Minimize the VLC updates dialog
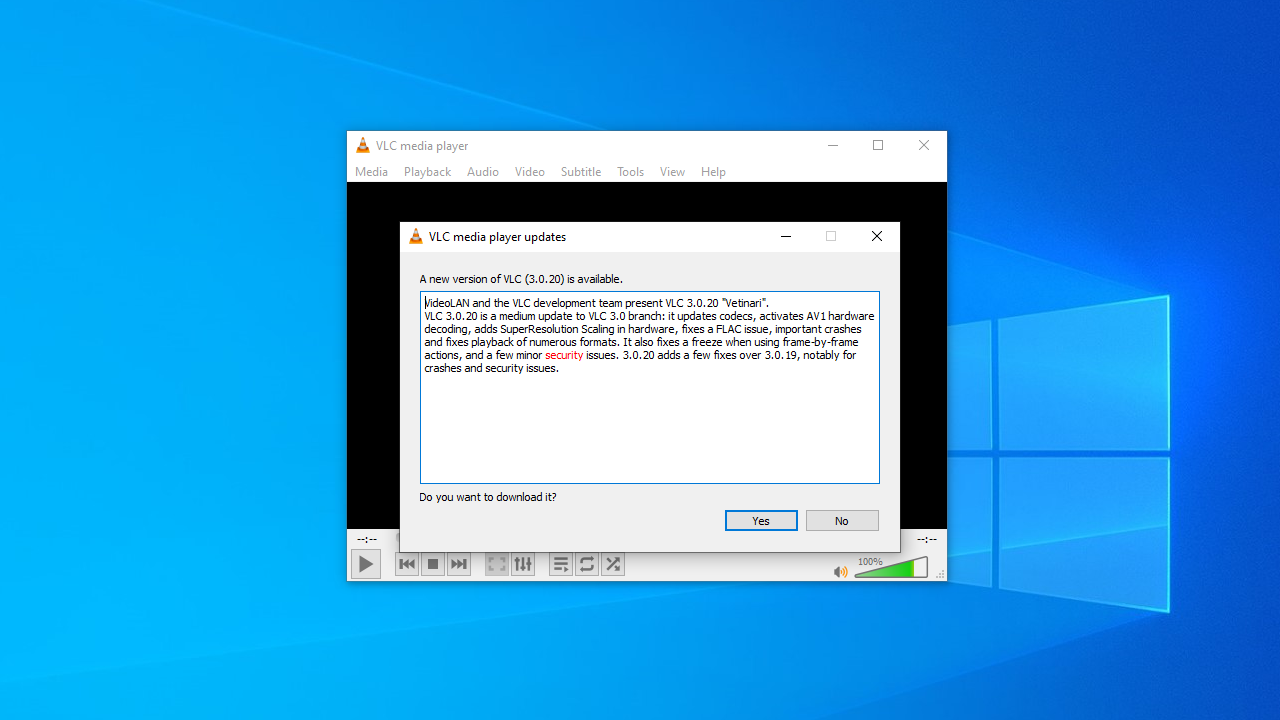1280x720 pixels. 786,237
